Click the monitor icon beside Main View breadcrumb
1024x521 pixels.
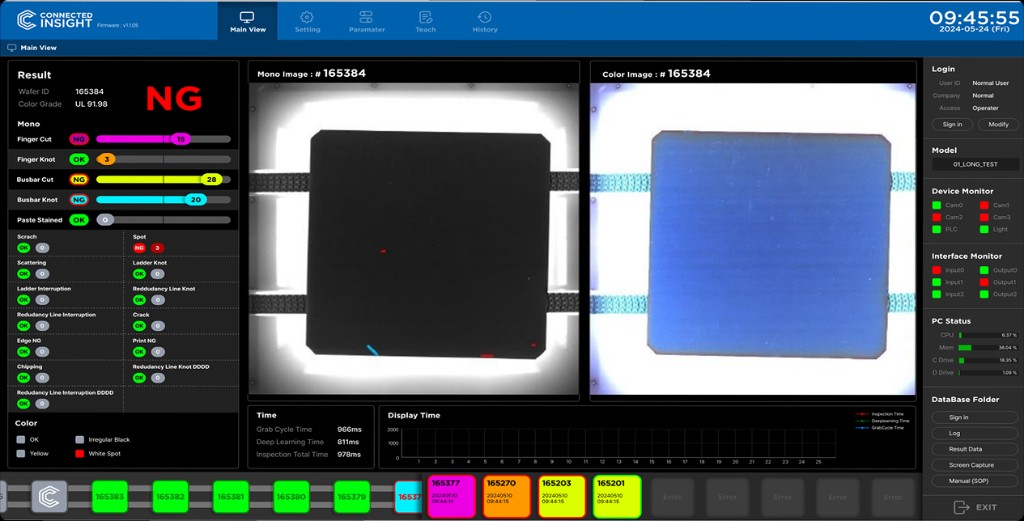click(x=11, y=48)
